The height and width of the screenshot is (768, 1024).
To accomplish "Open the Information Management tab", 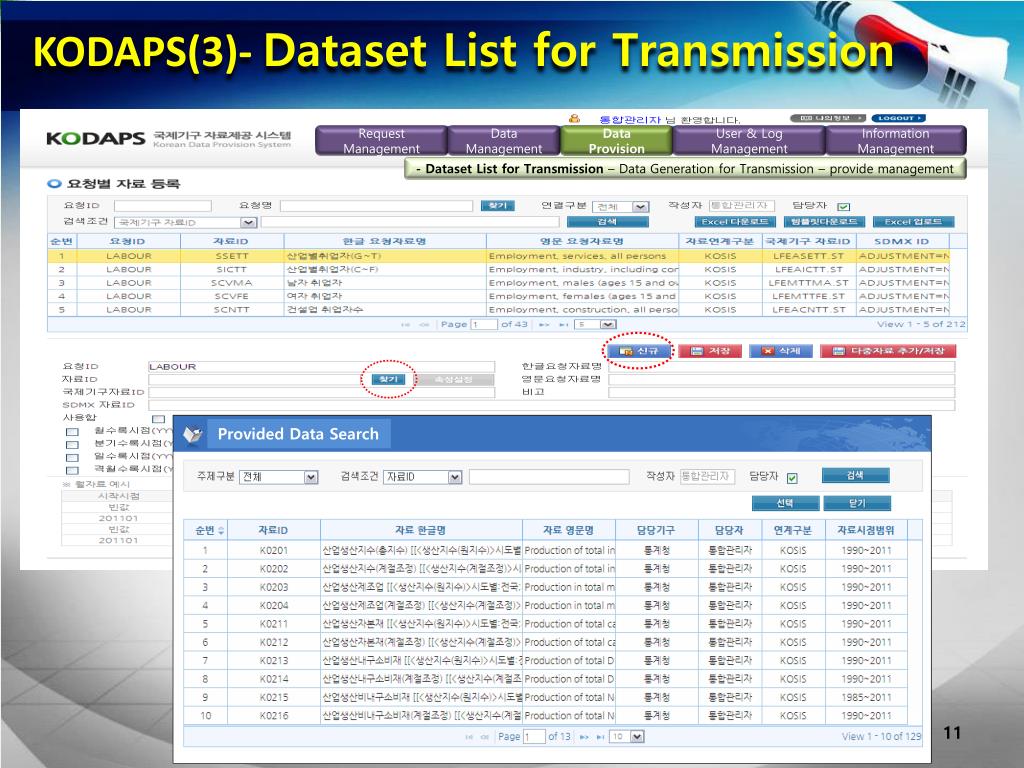I will tap(895, 141).
